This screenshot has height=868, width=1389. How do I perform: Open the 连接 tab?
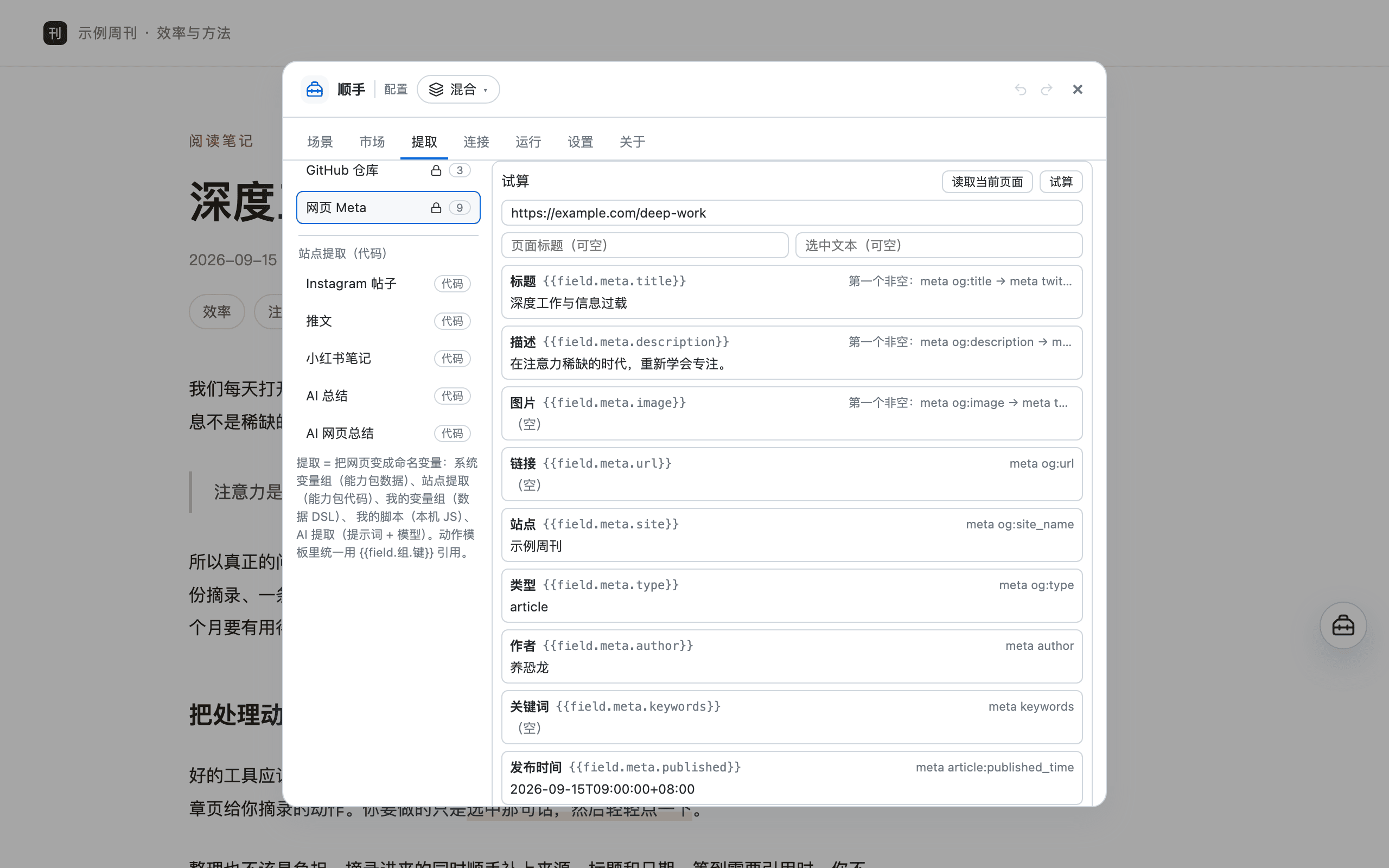point(476,142)
